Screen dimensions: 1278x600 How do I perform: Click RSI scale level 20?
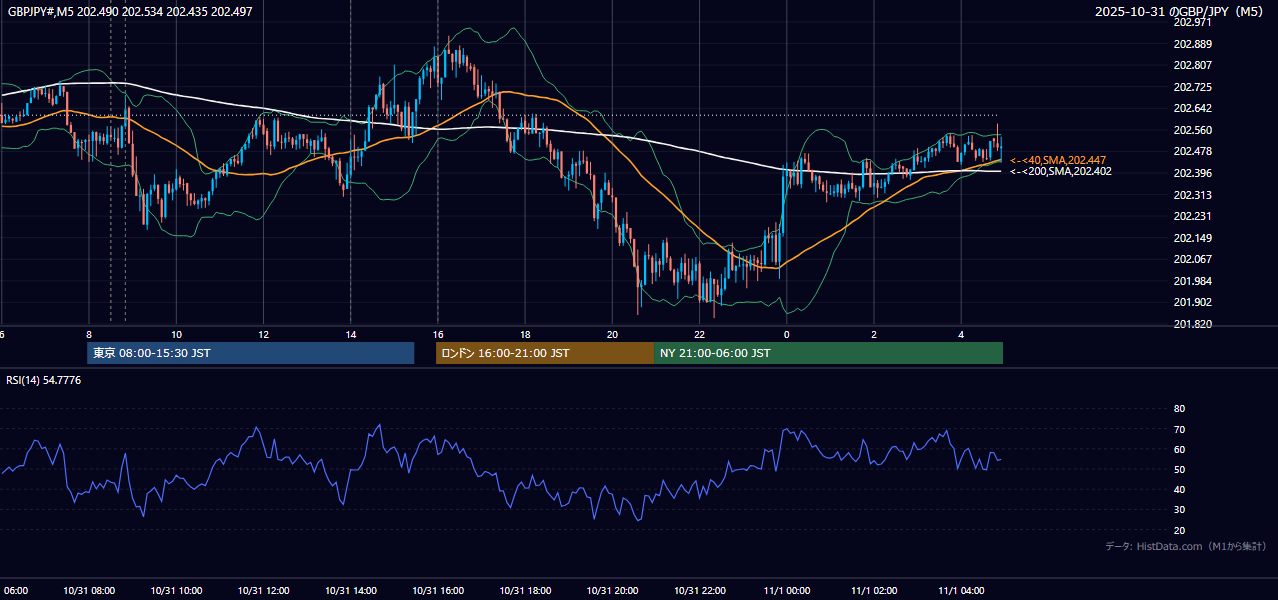coord(1179,530)
